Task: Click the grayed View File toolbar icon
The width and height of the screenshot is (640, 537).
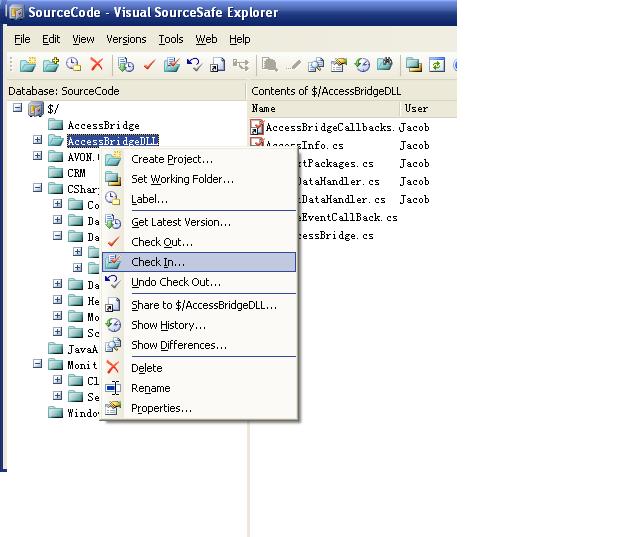Action: coord(270,64)
